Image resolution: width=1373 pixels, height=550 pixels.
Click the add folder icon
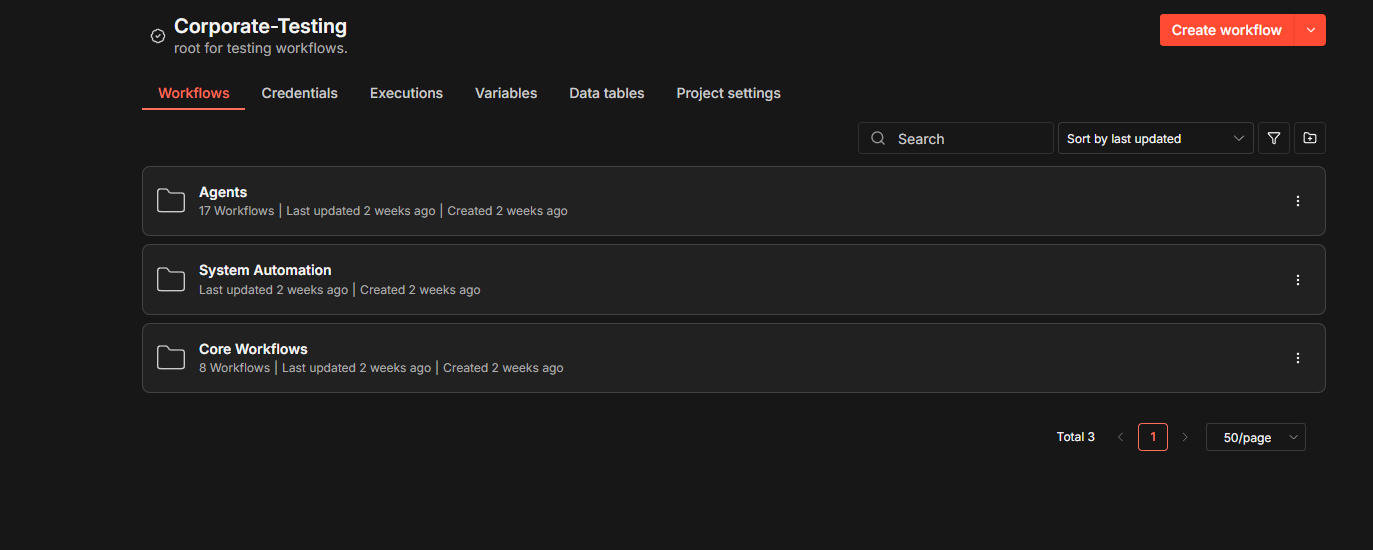point(1310,139)
